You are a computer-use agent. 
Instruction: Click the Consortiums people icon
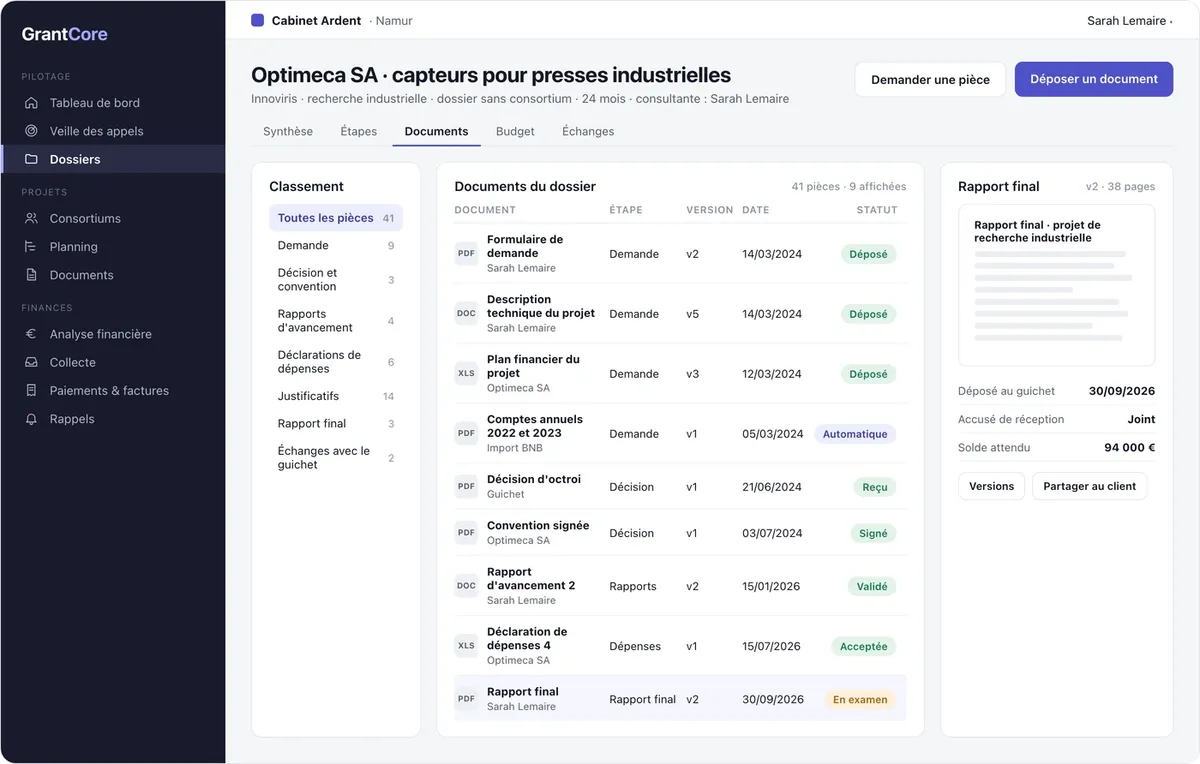pos(31,219)
